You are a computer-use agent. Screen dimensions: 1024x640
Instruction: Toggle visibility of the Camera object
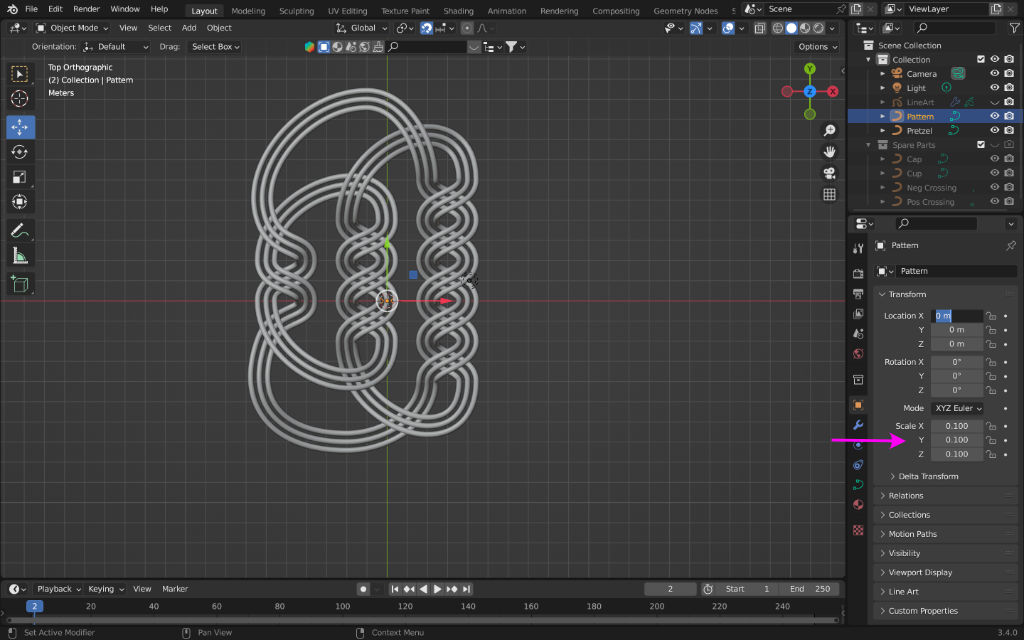pyautogui.click(x=994, y=73)
